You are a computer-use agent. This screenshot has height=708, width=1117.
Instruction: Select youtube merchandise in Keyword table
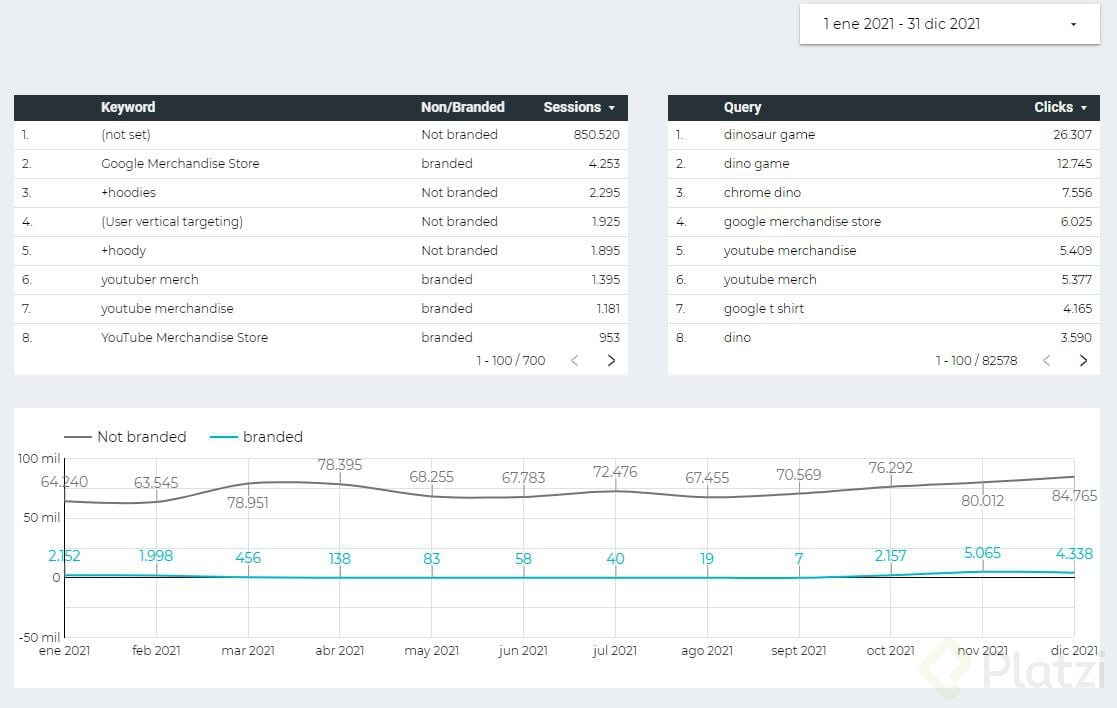click(x=167, y=308)
